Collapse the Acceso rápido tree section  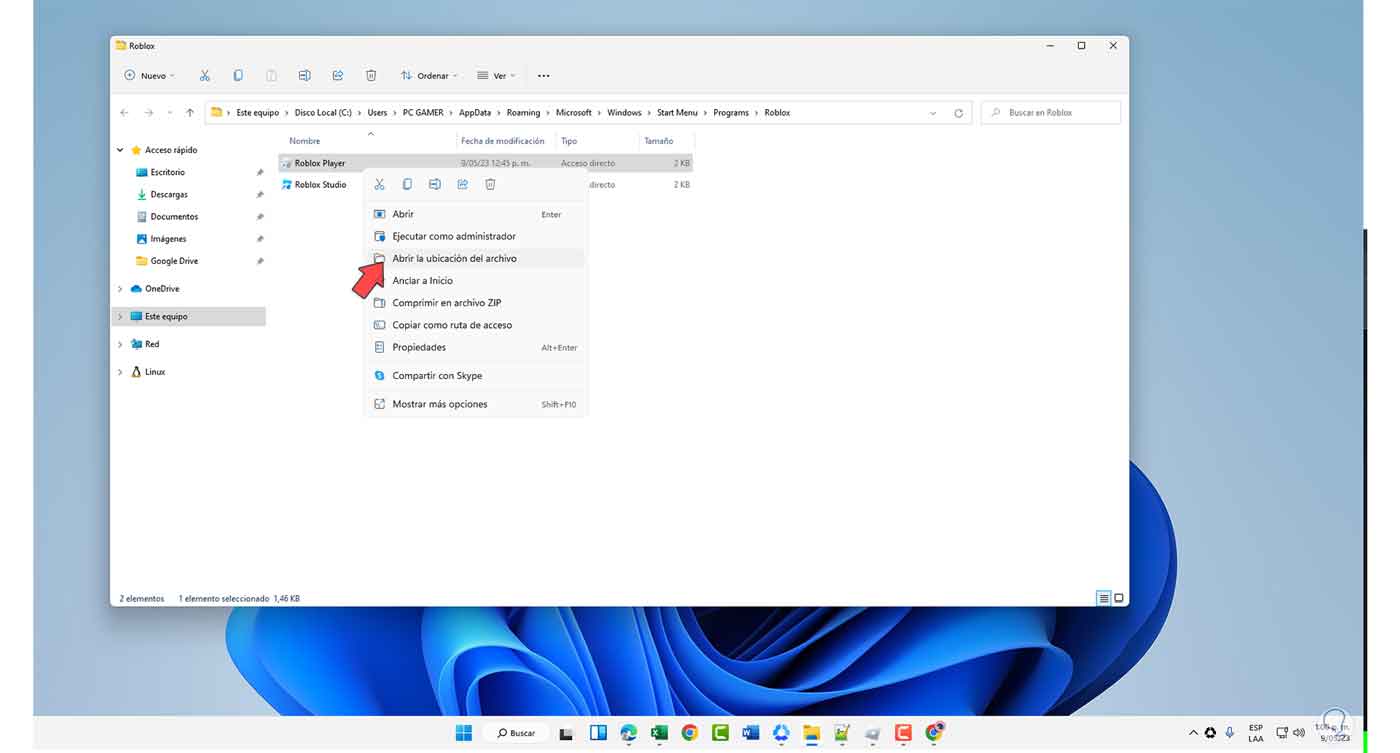120,150
